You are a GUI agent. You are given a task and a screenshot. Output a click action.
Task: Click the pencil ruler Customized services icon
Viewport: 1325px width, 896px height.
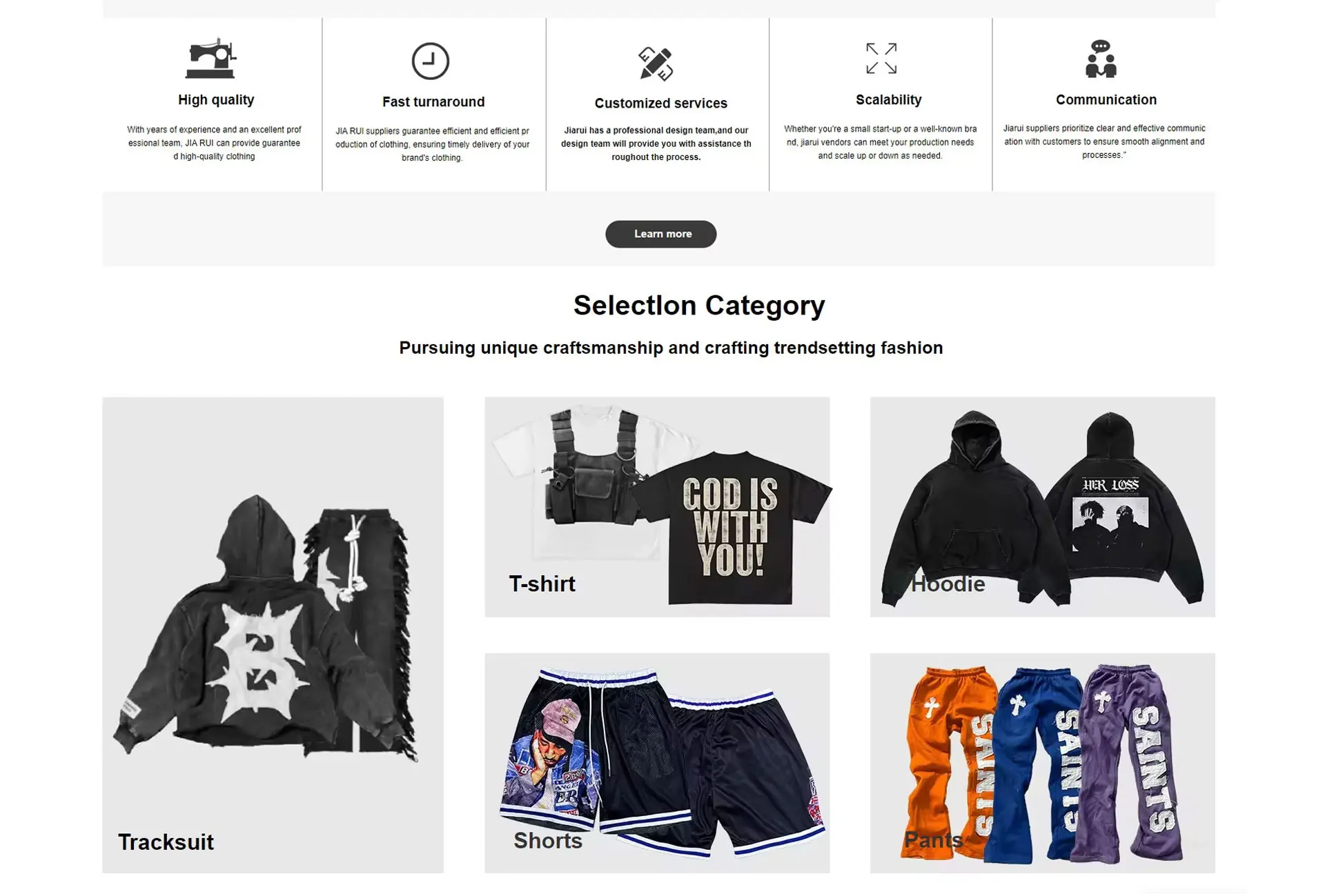[x=656, y=63]
